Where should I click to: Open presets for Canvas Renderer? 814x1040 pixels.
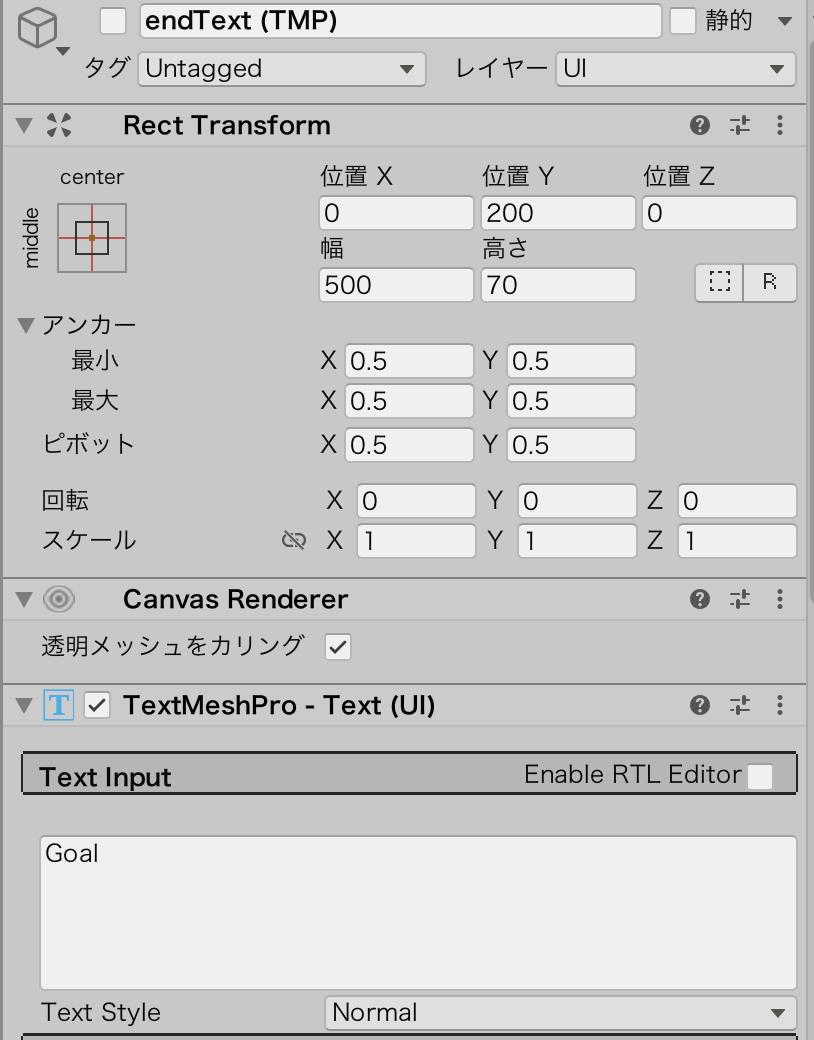740,599
